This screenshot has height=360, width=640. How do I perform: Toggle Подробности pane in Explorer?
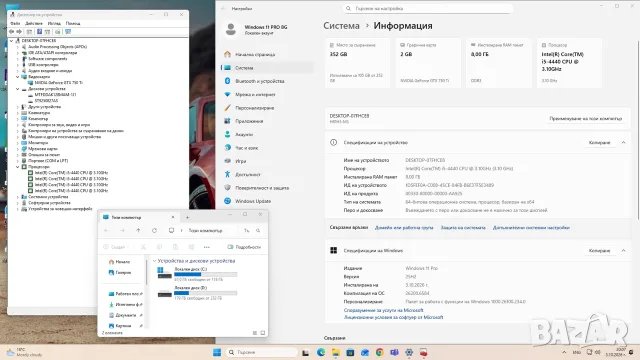coord(244,247)
